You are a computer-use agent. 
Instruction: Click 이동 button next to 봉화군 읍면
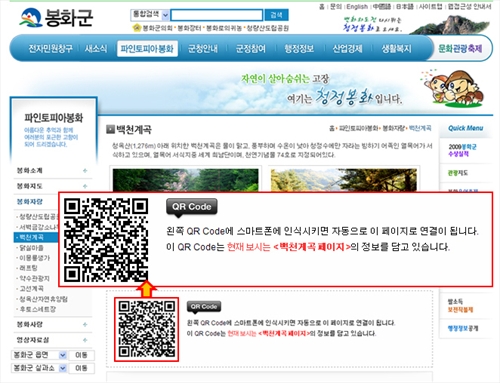(82, 355)
